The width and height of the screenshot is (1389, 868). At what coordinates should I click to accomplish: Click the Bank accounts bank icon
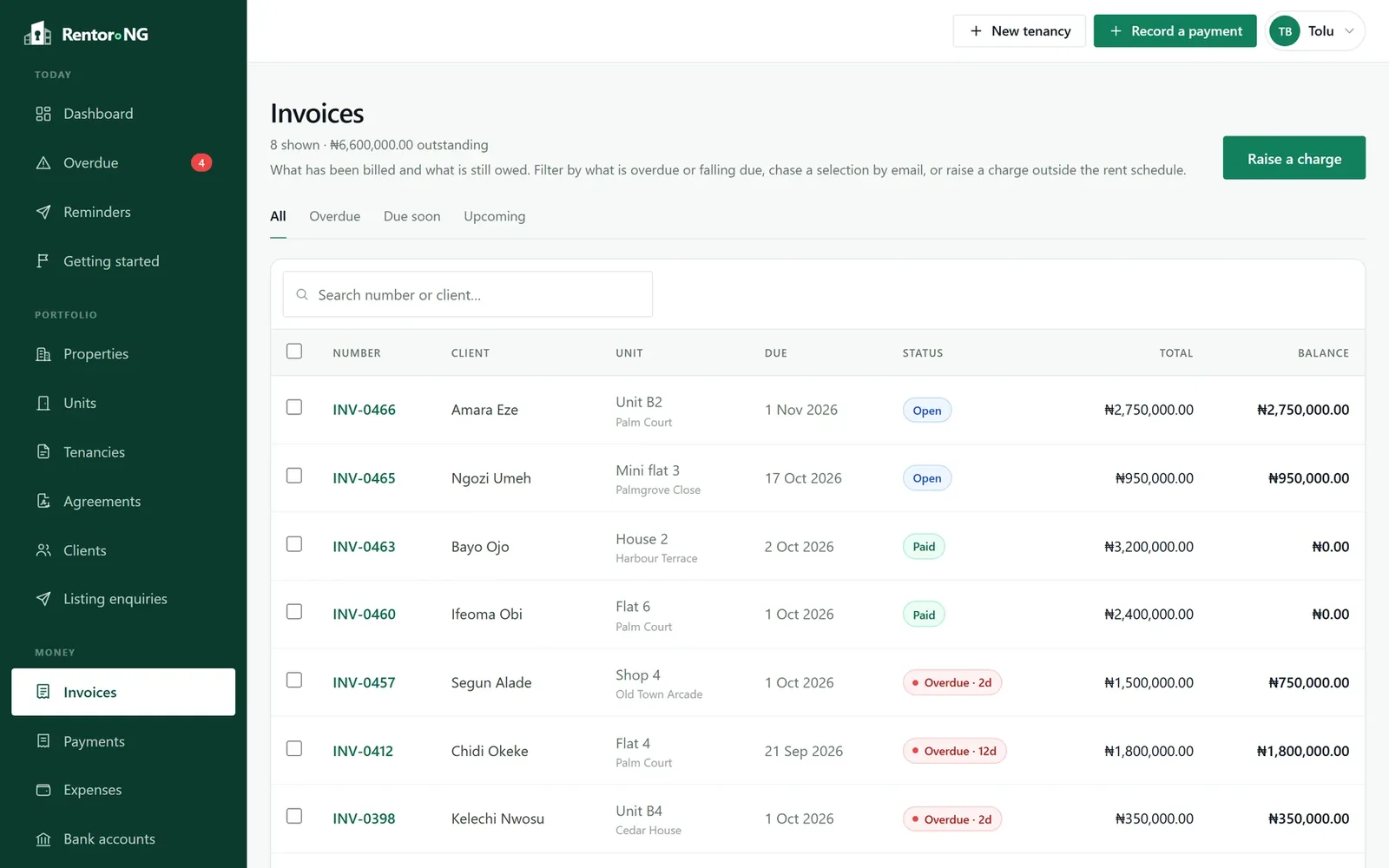pyautogui.click(x=43, y=839)
